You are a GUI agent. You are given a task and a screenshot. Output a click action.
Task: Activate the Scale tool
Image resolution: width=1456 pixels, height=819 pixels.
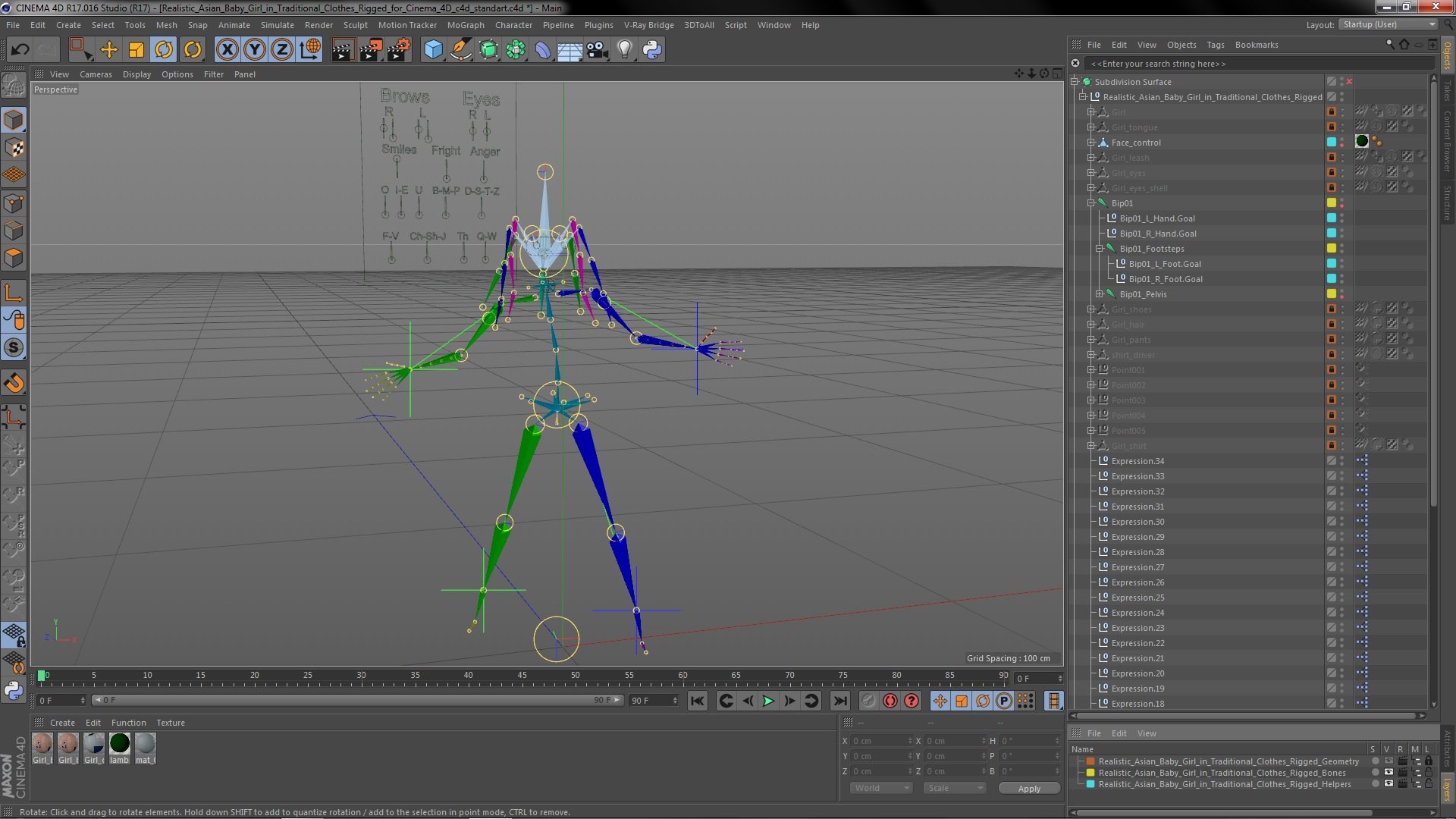click(x=136, y=50)
